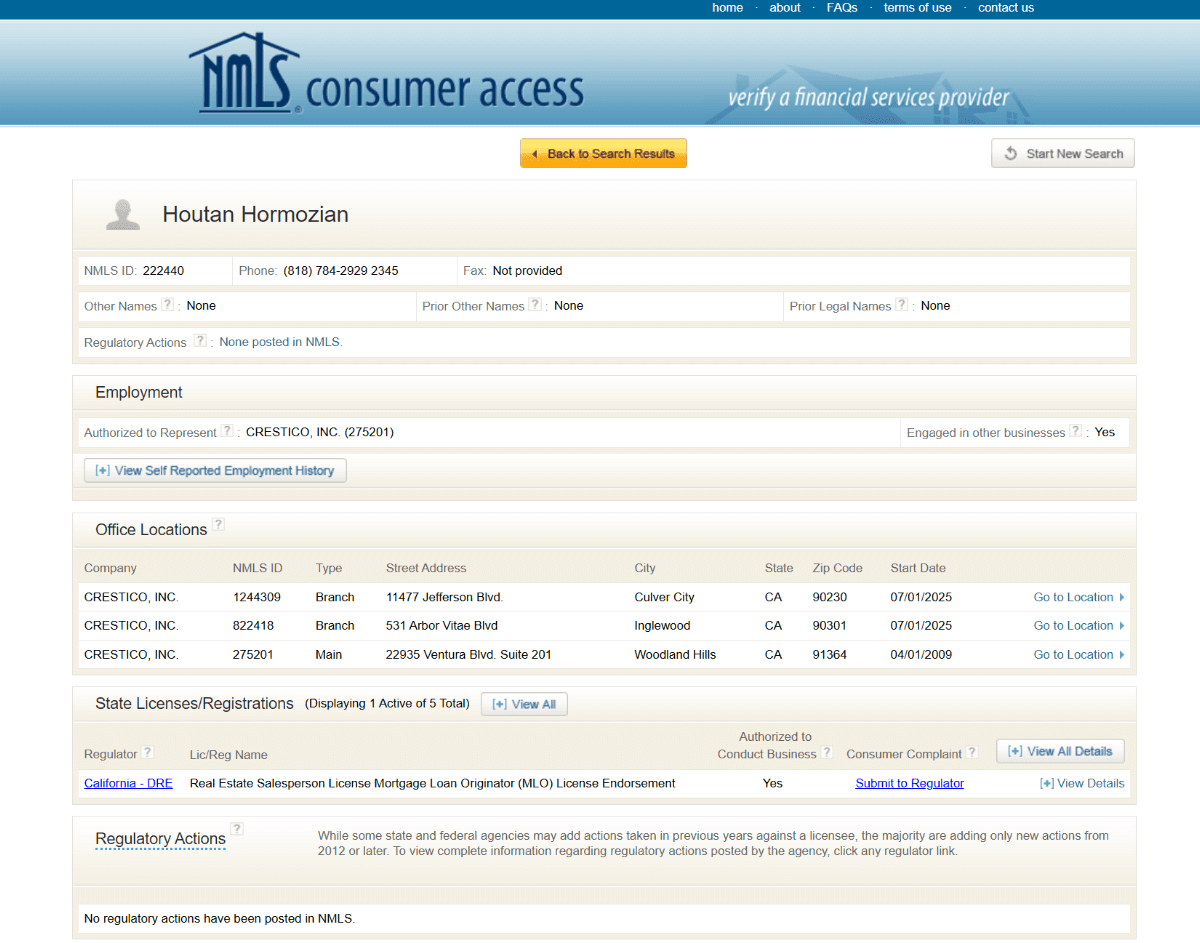Click Start New Search button

(1063, 154)
